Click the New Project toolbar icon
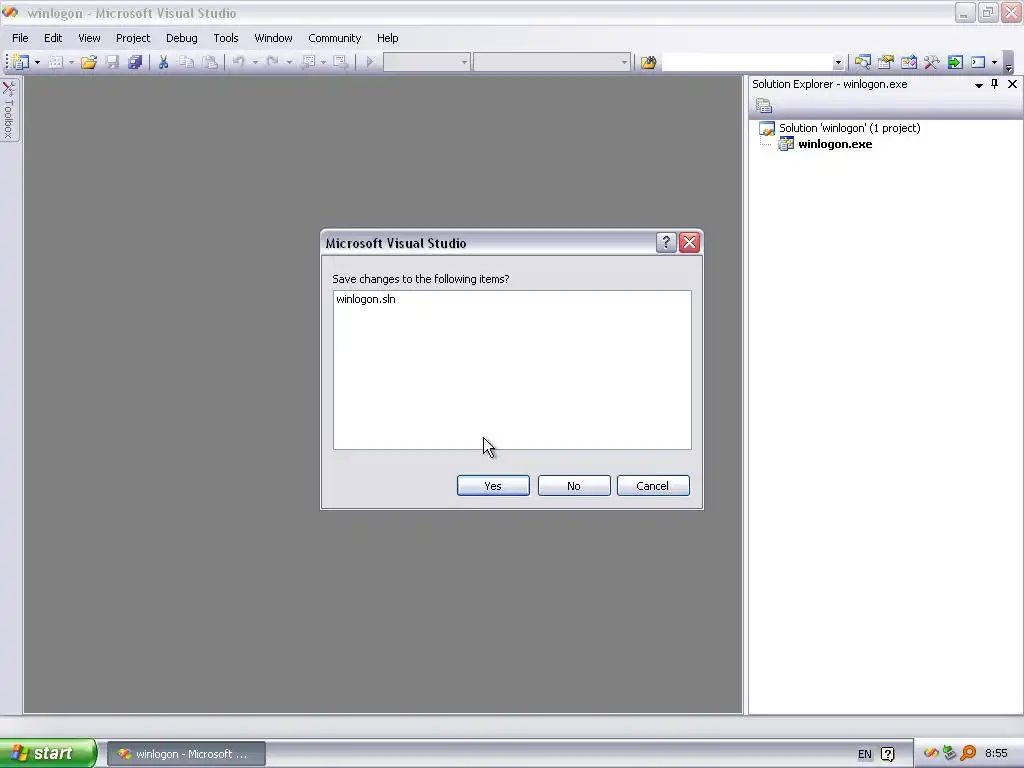 pos(21,62)
